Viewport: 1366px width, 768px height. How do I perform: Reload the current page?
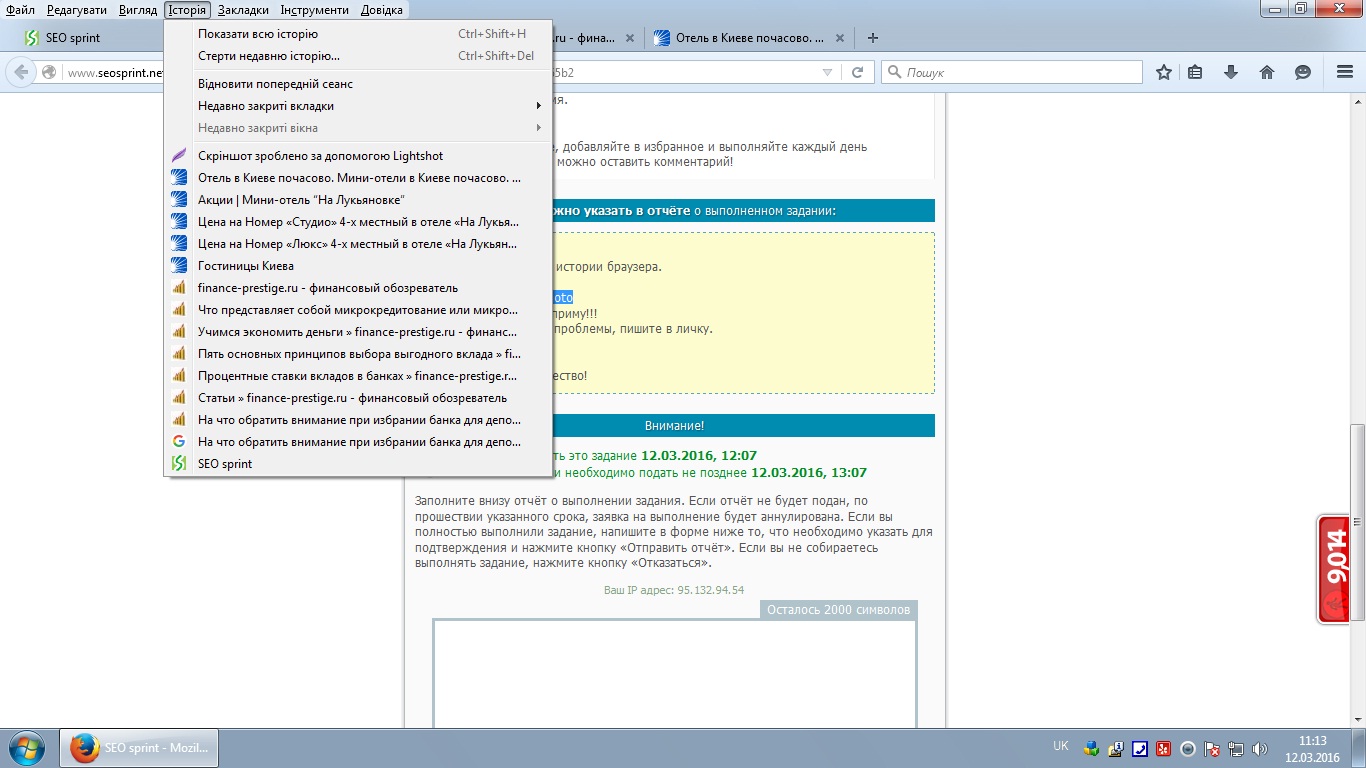pyautogui.click(x=857, y=72)
